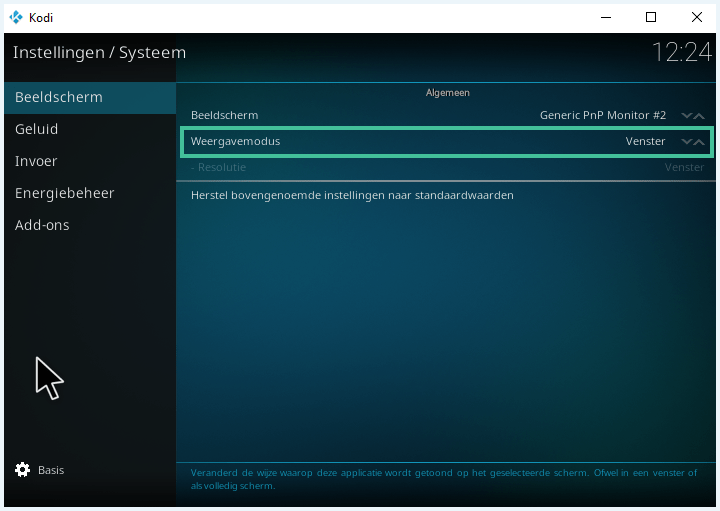Close the Kodi window
Image resolution: width=720 pixels, height=511 pixels.
(697, 17)
